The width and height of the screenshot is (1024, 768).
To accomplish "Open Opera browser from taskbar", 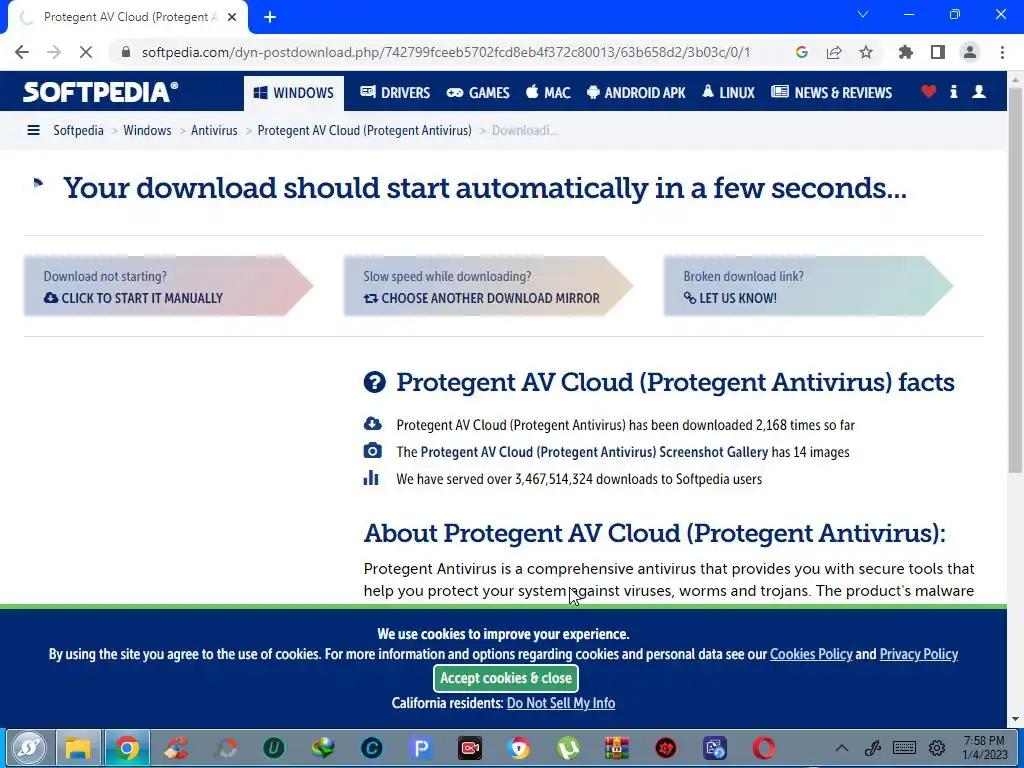I will click(x=764, y=748).
